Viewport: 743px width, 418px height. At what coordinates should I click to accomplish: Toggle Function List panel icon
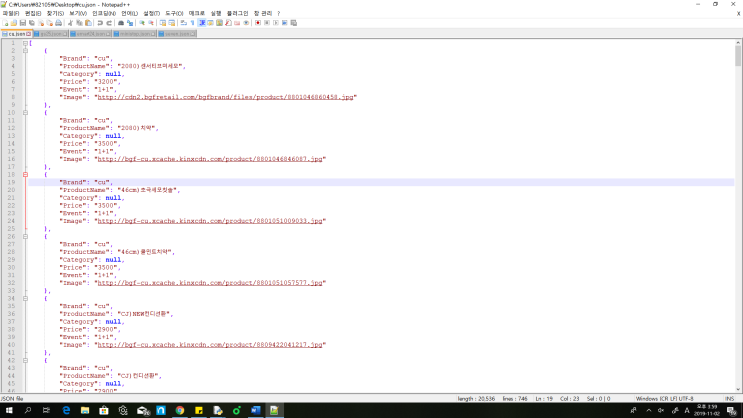tap(228, 23)
